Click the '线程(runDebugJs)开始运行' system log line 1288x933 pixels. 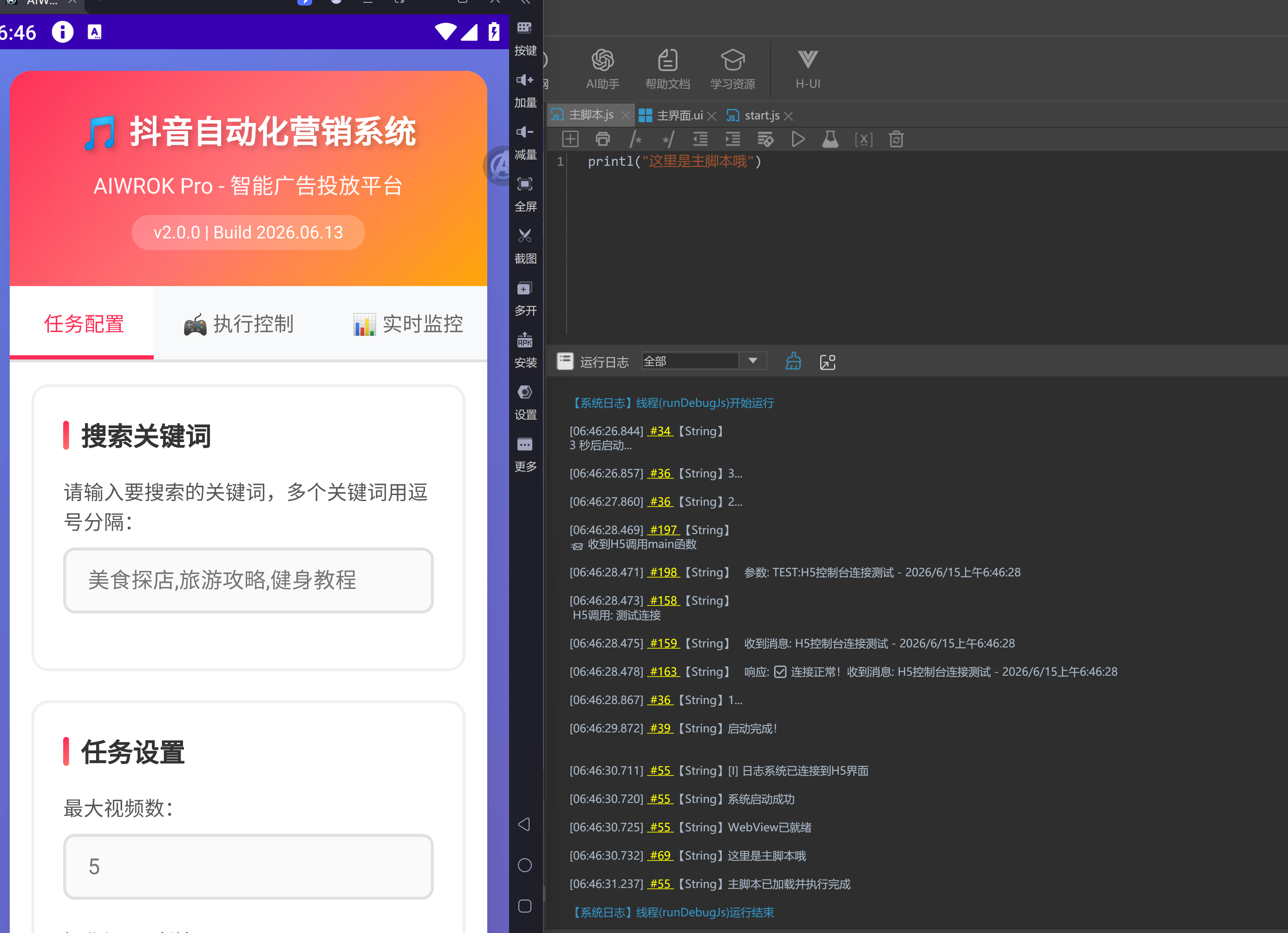point(705,403)
